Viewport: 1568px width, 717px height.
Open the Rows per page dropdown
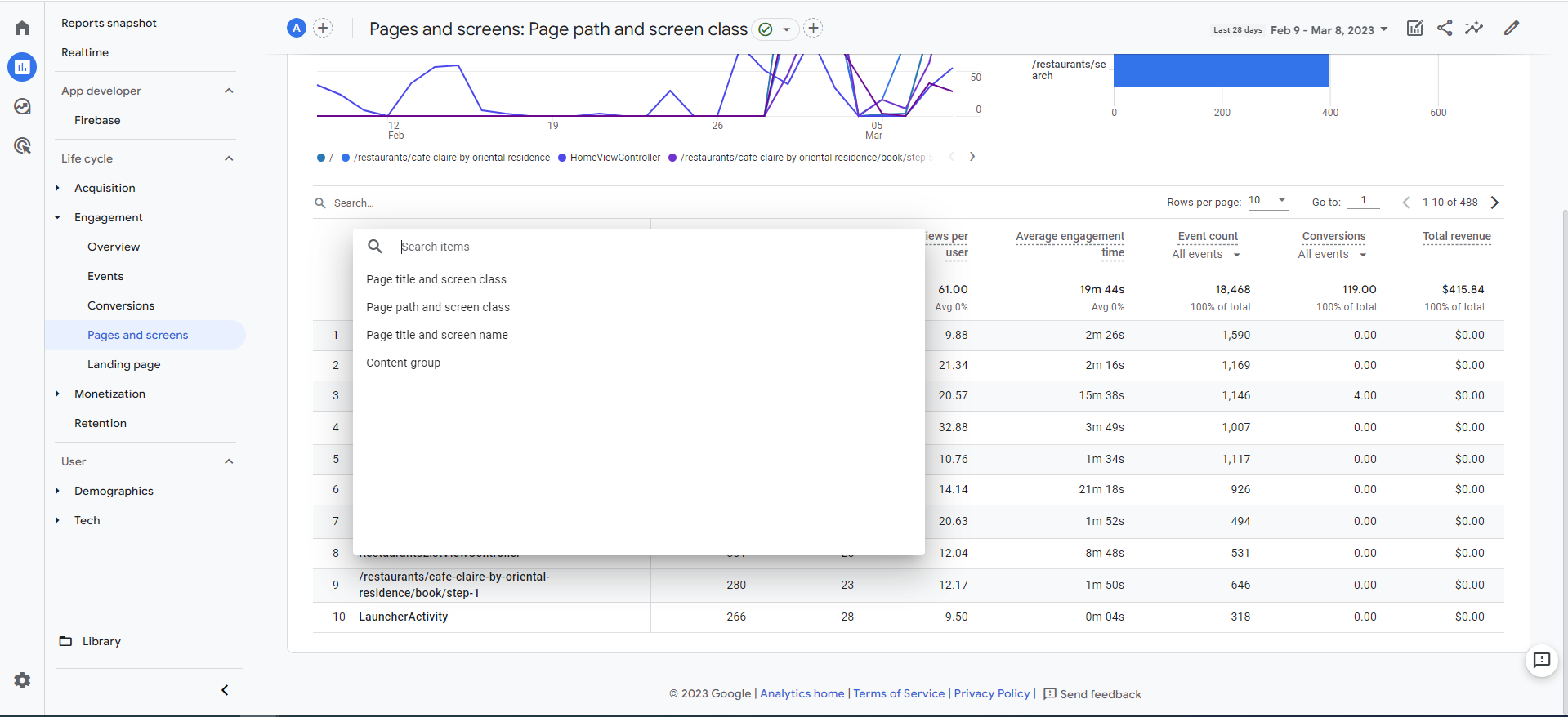(x=1268, y=201)
